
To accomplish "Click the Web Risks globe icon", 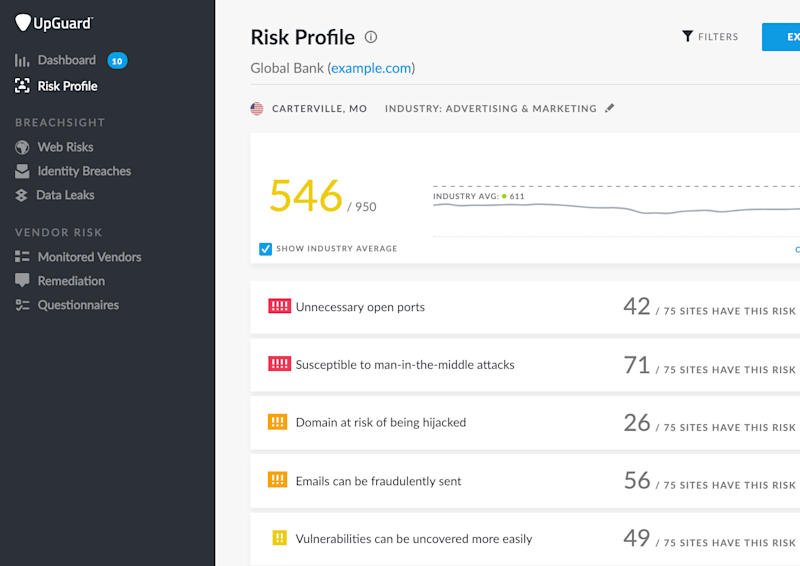I will [x=22, y=147].
